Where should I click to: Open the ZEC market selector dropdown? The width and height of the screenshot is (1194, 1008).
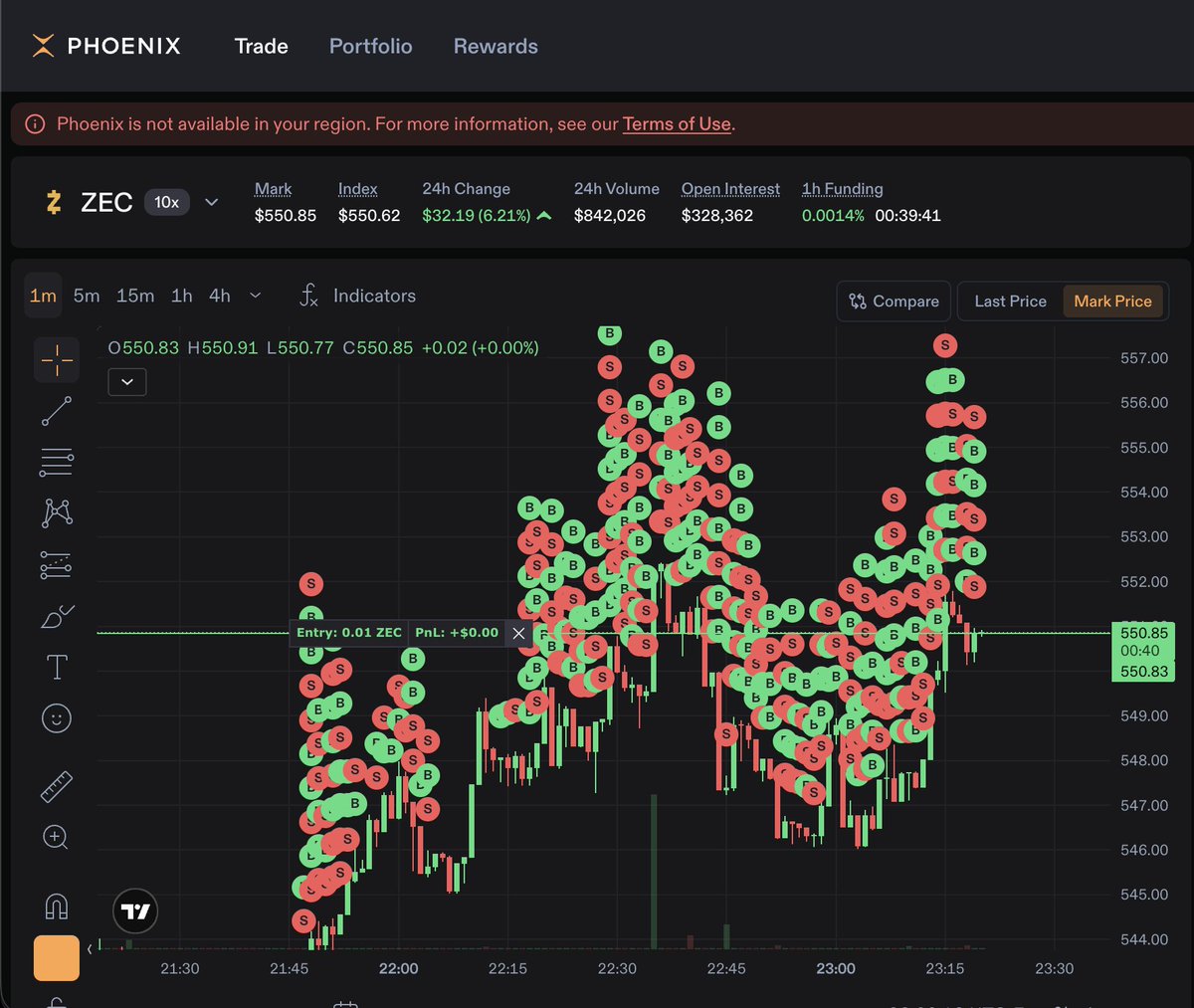pos(211,202)
